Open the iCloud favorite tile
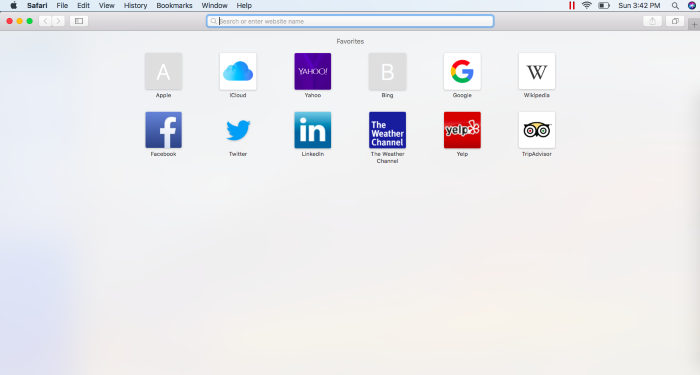The image size is (700, 375). pos(238,71)
